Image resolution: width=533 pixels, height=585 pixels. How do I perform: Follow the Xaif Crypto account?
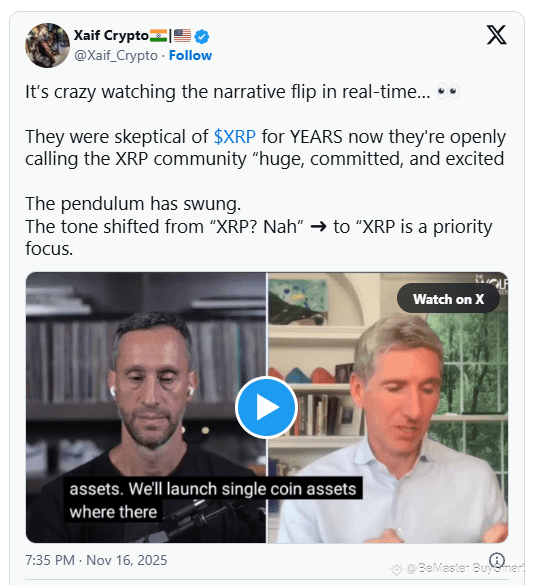[190, 55]
